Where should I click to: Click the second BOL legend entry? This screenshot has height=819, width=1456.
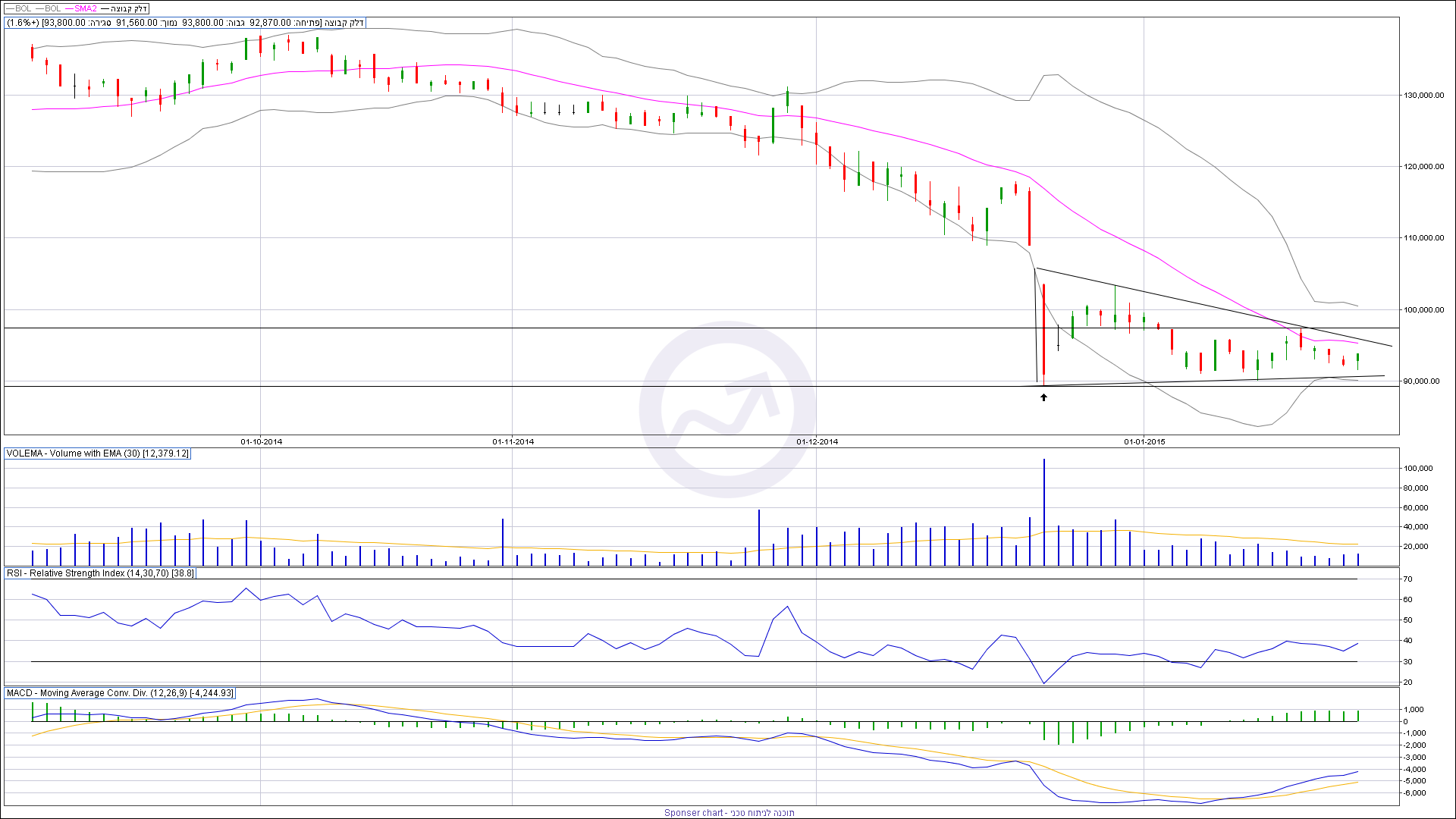[52, 8]
